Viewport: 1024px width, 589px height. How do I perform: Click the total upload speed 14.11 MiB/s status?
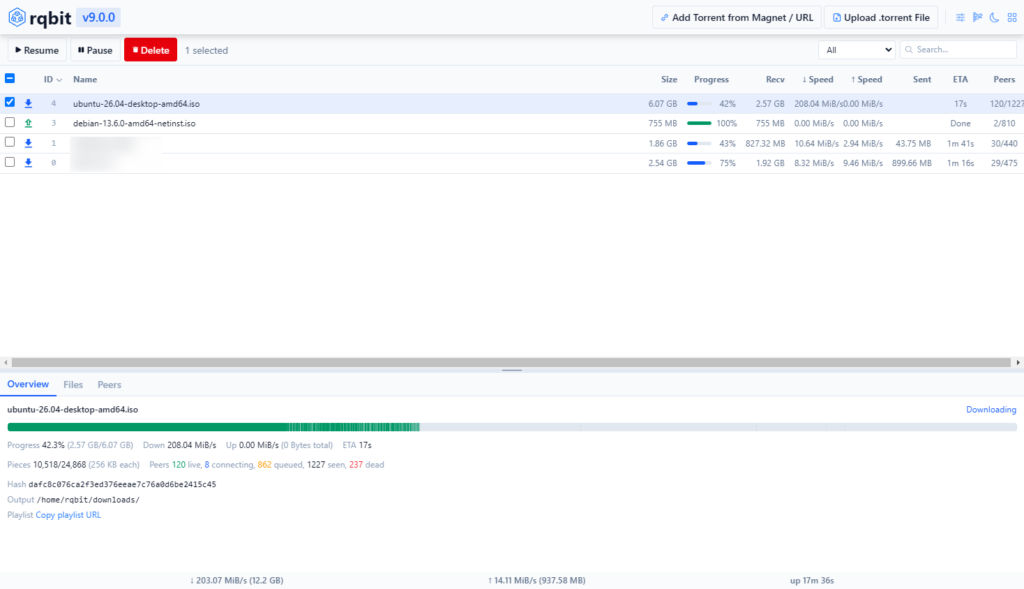(537, 581)
